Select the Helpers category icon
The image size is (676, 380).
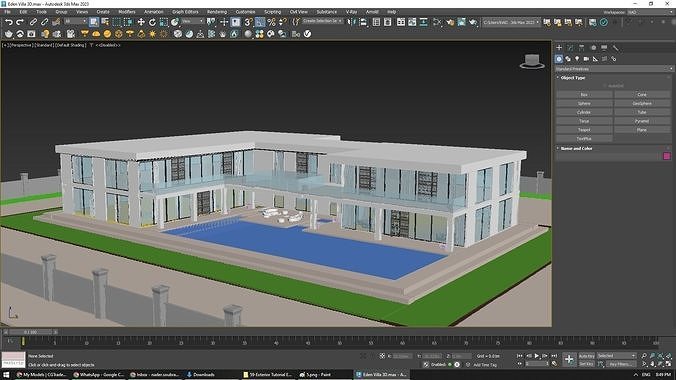pos(595,59)
